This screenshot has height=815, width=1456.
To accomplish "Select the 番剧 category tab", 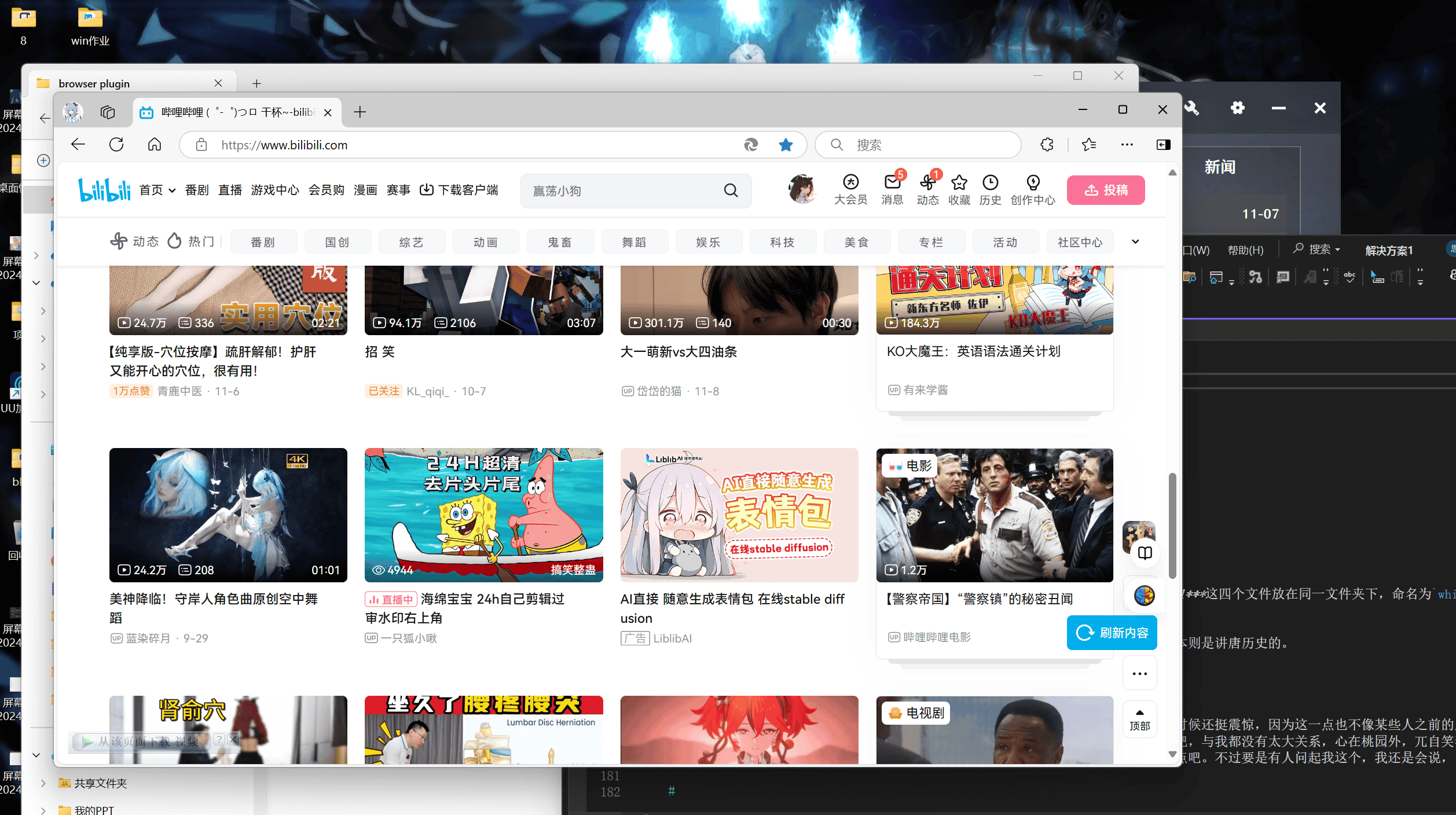I will tap(263, 242).
